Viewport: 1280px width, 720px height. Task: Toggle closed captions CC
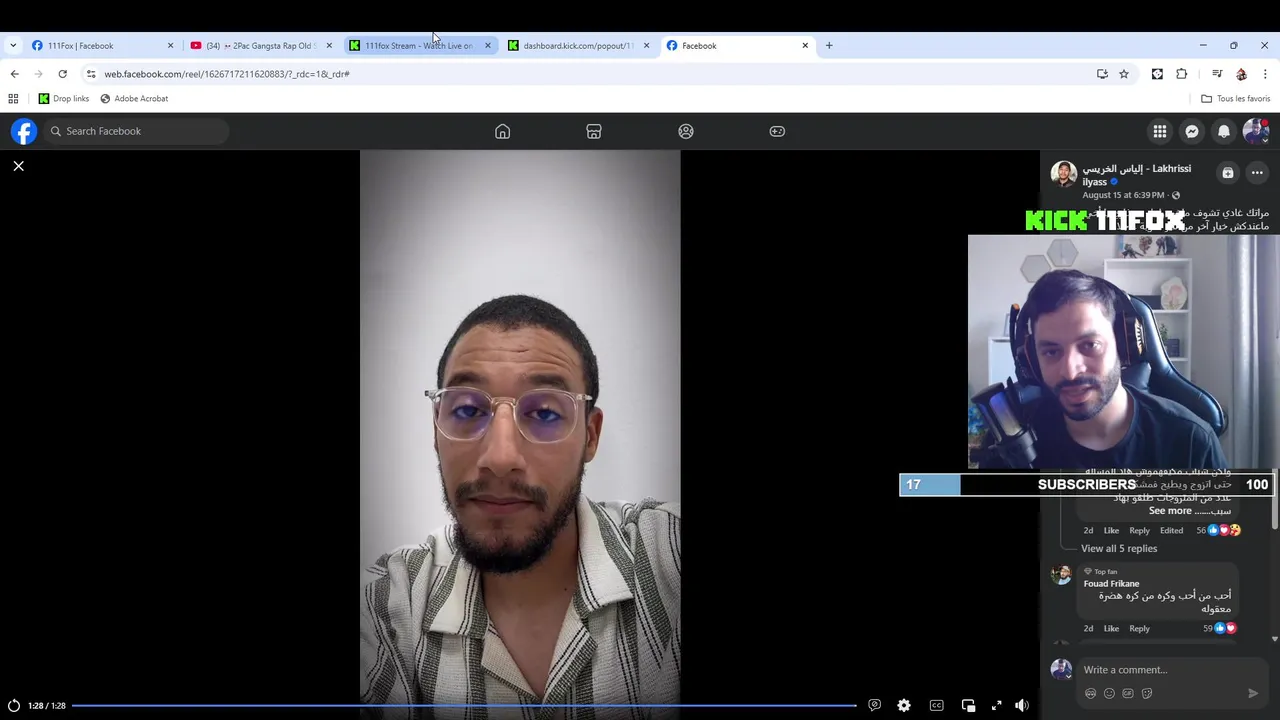(x=936, y=705)
